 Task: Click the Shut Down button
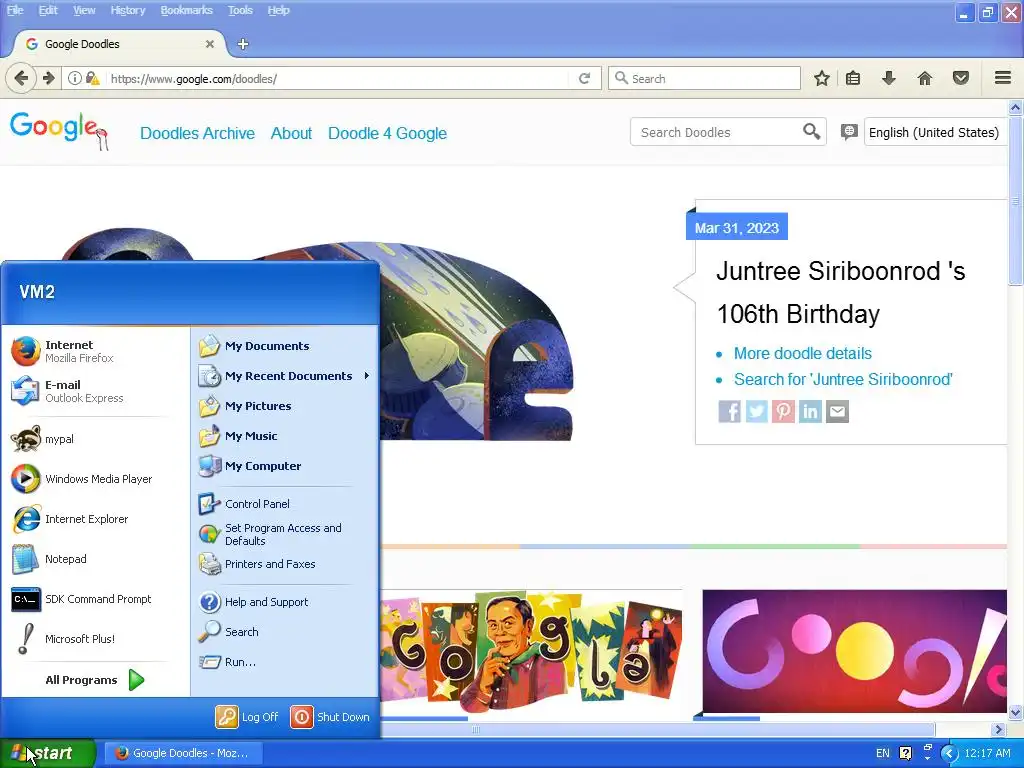(330, 716)
